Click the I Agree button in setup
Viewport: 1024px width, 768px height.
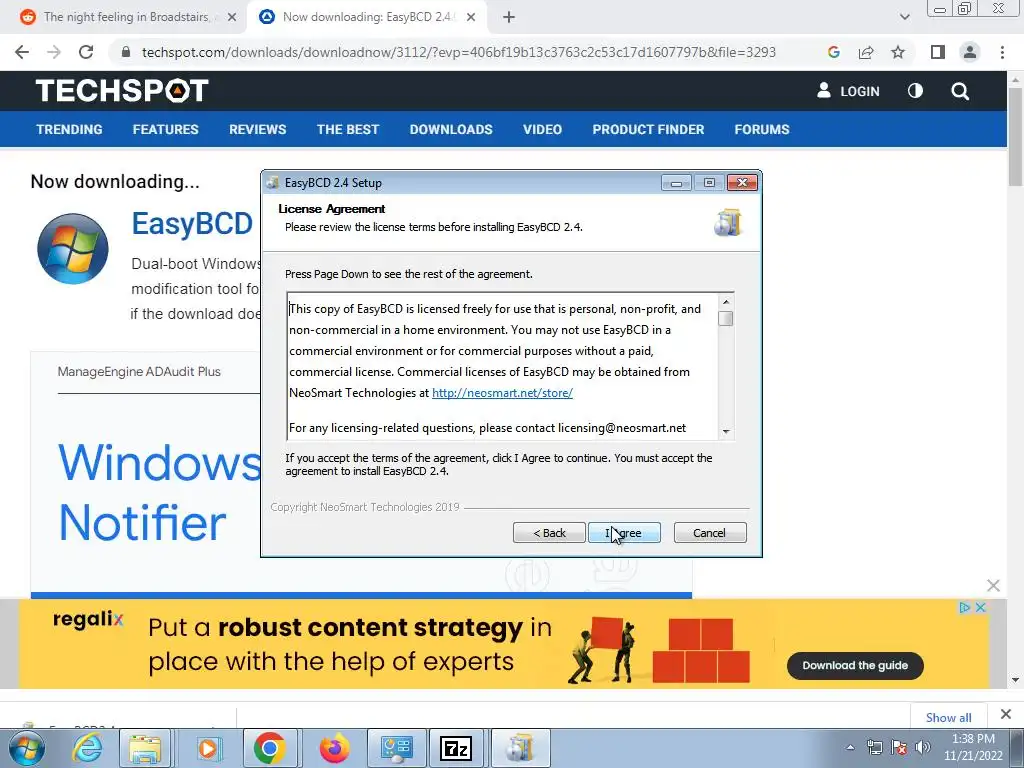click(x=624, y=533)
